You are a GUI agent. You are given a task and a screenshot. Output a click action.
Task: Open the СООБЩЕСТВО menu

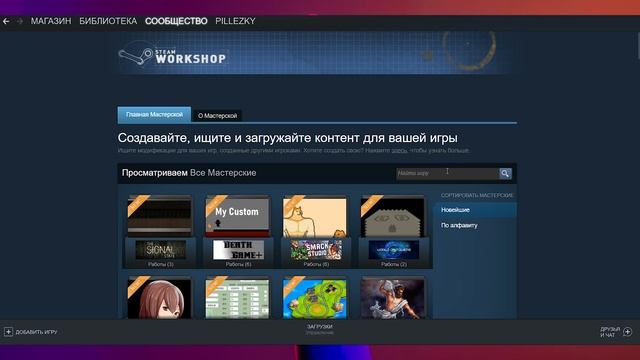176,21
